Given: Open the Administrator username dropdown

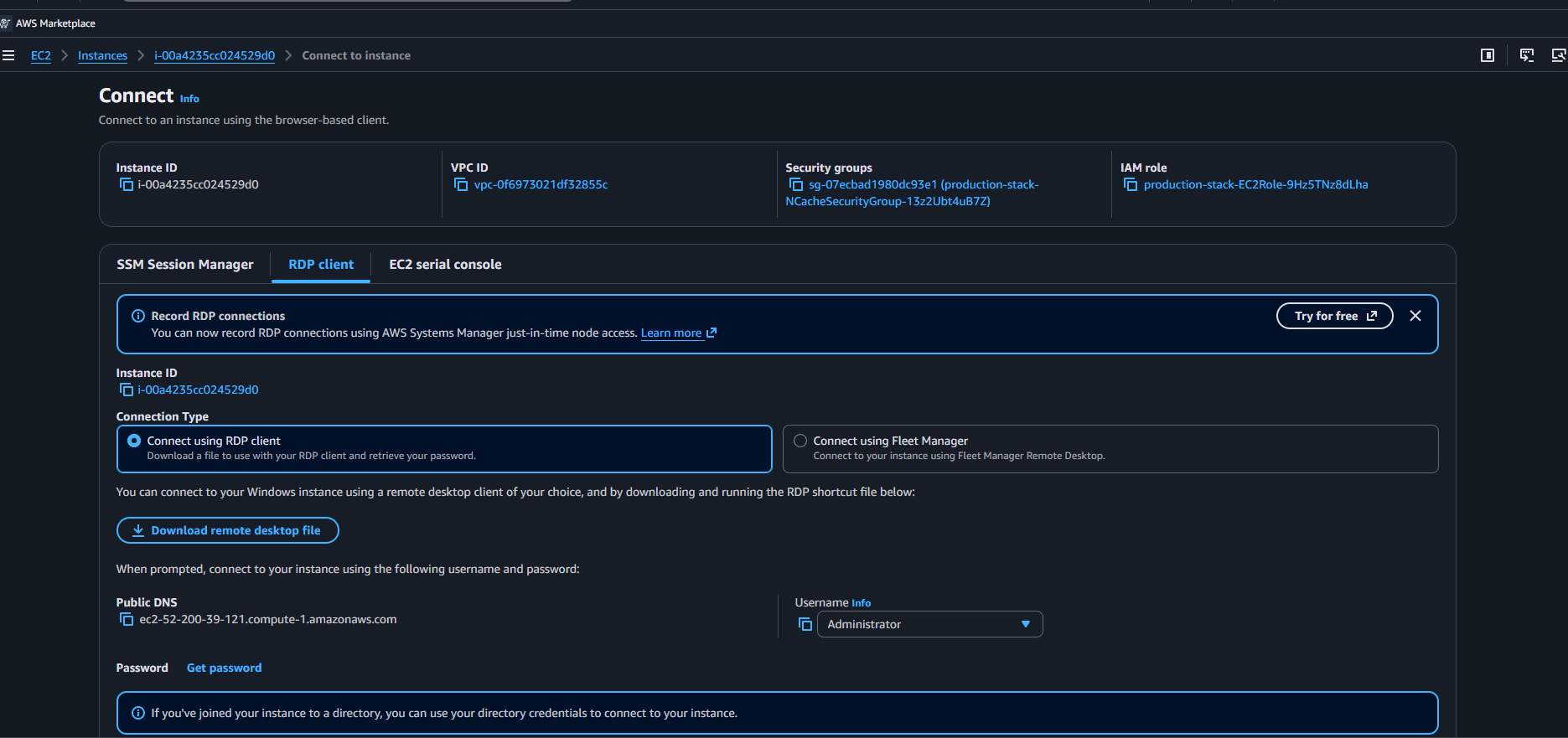Looking at the screenshot, I should 929,624.
